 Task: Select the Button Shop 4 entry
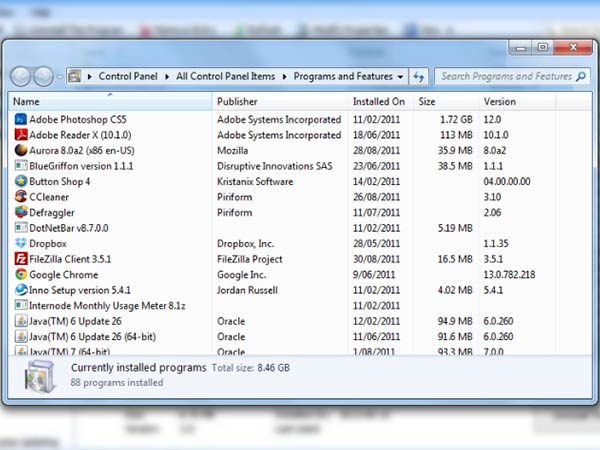[x=59, y=181]
